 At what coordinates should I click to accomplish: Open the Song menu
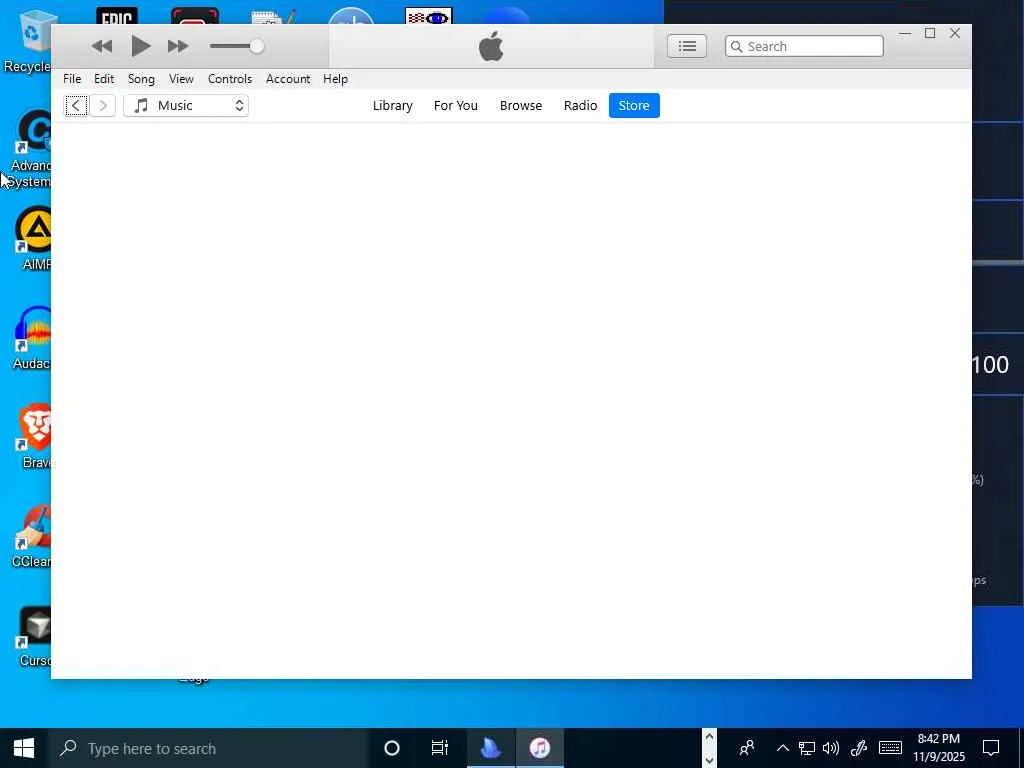tap(141, 79)
